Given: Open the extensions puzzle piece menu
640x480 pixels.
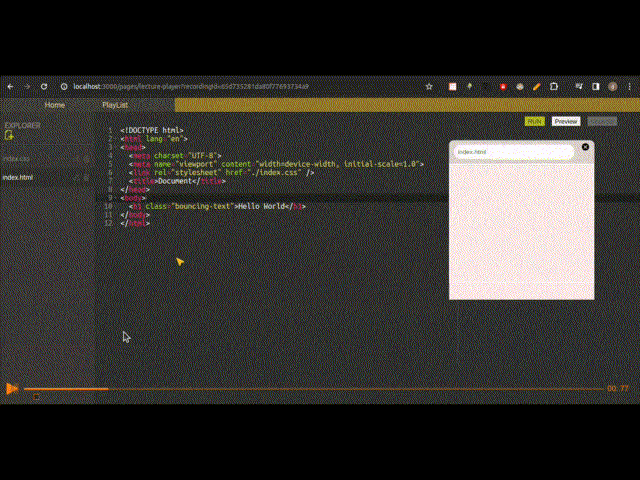Looking at the screenshot, I should pyautogui.click(x=554, y=87).
